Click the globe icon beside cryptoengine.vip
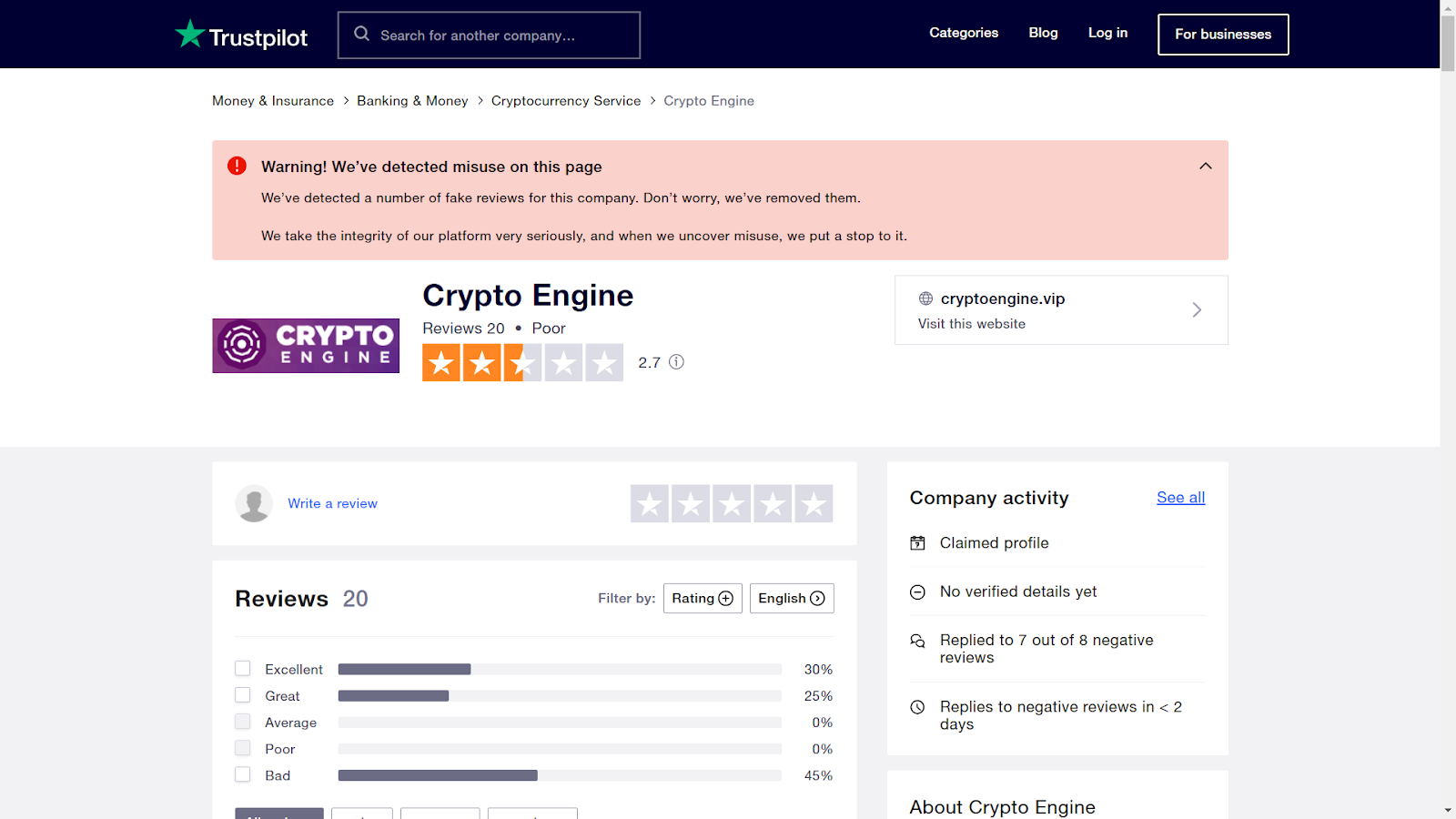The image size is (1456, 819). [x=925, y=298]
